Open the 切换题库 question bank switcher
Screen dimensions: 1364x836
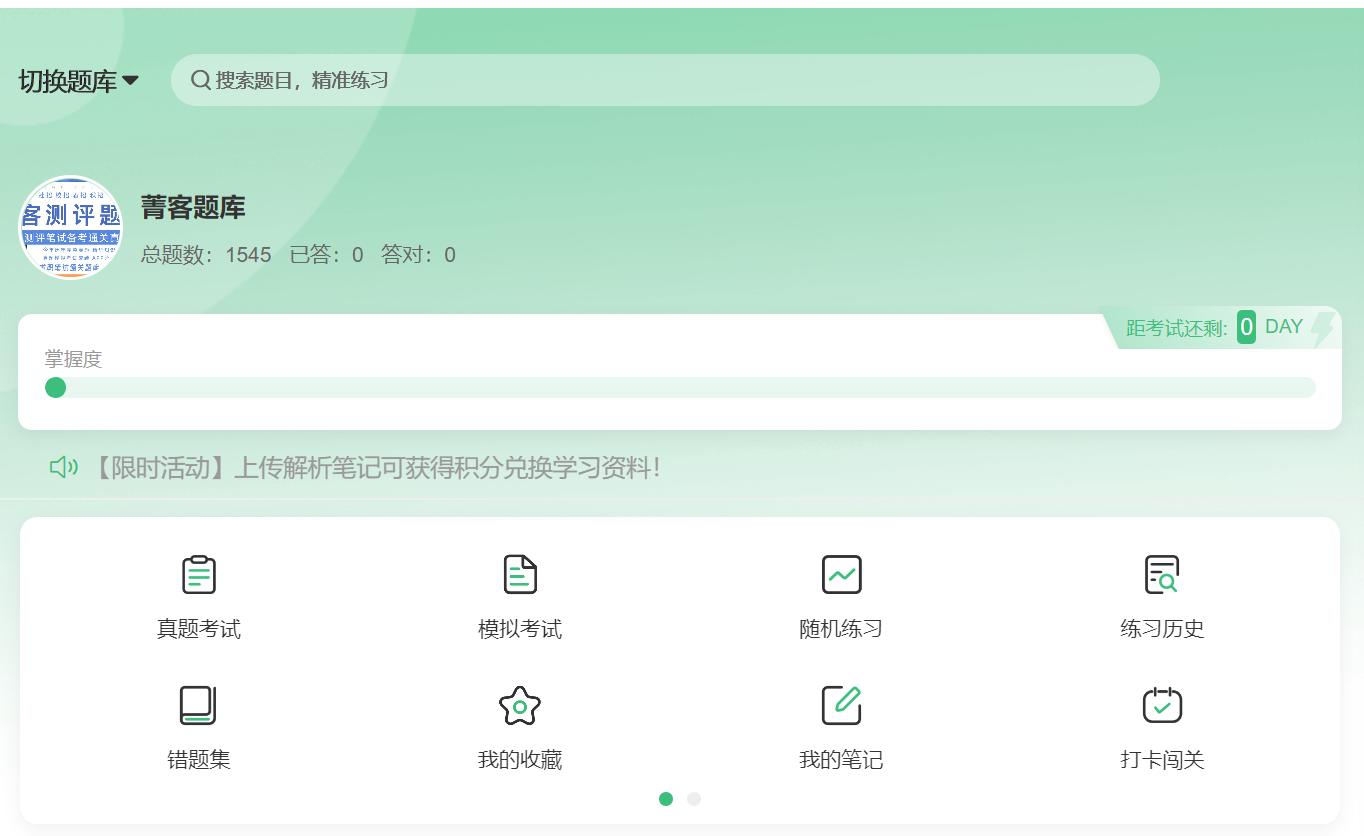[x=68, y=80]
